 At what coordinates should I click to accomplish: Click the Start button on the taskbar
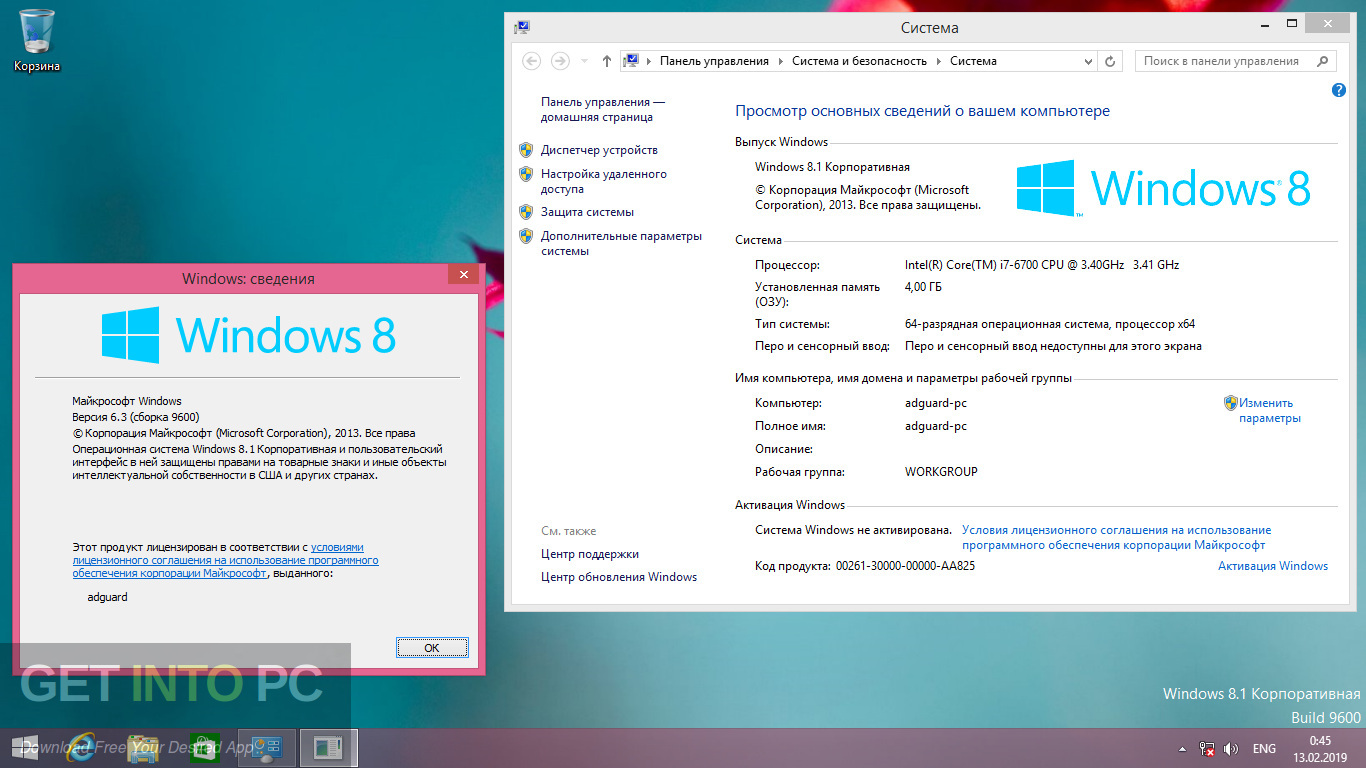(26, 748)
